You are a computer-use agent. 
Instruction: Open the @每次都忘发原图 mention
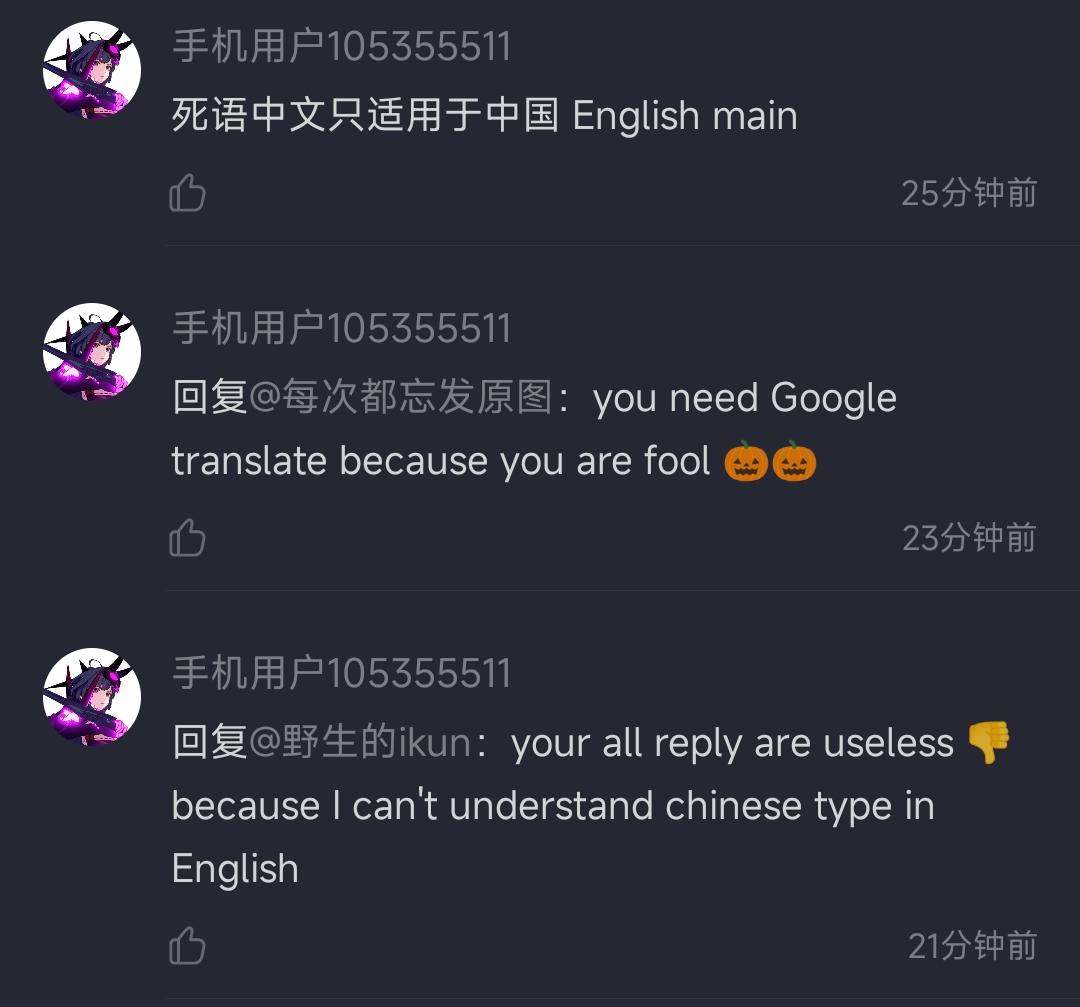coord(401,397)
